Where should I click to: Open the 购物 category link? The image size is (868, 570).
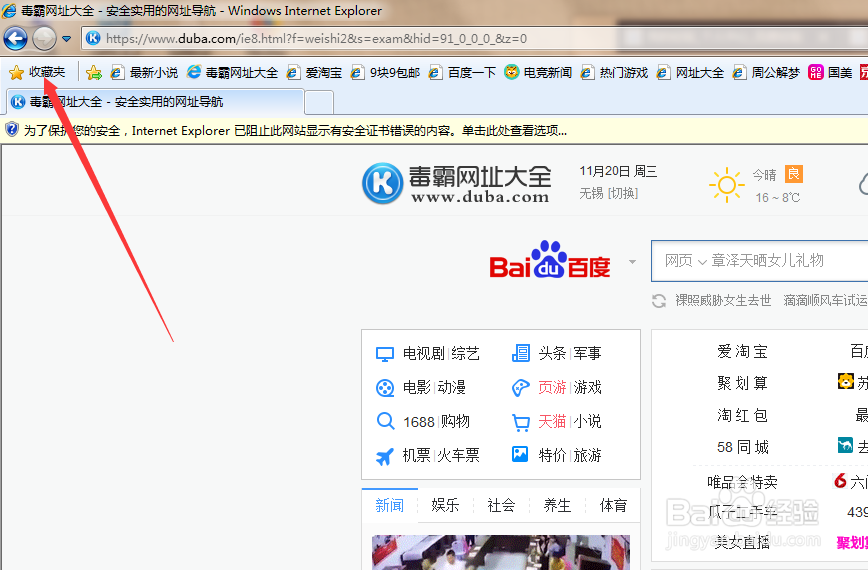[x=456, y=422]
